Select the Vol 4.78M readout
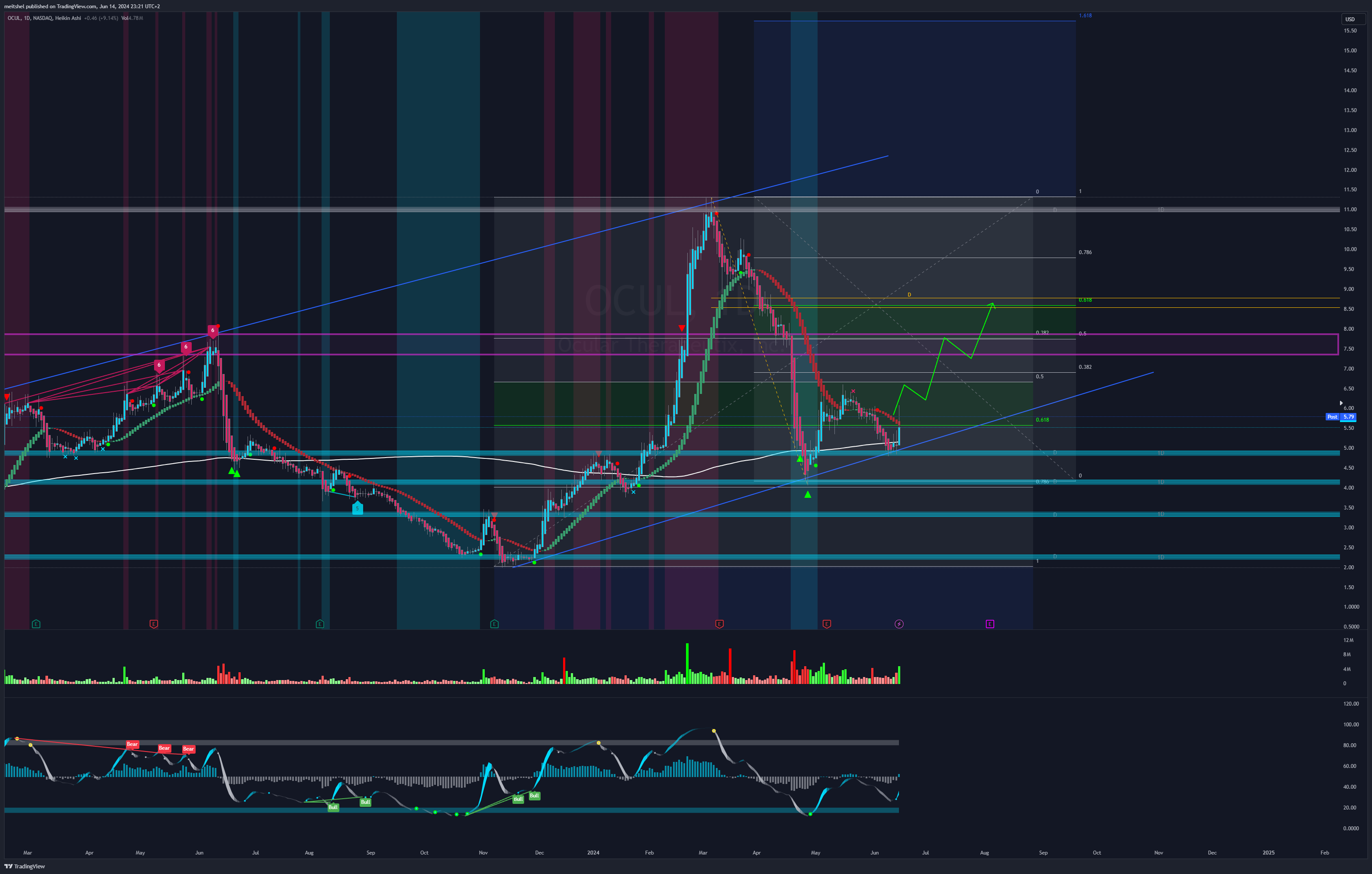Viewport: 1372px width, 874px height. [x=132, y=18]
